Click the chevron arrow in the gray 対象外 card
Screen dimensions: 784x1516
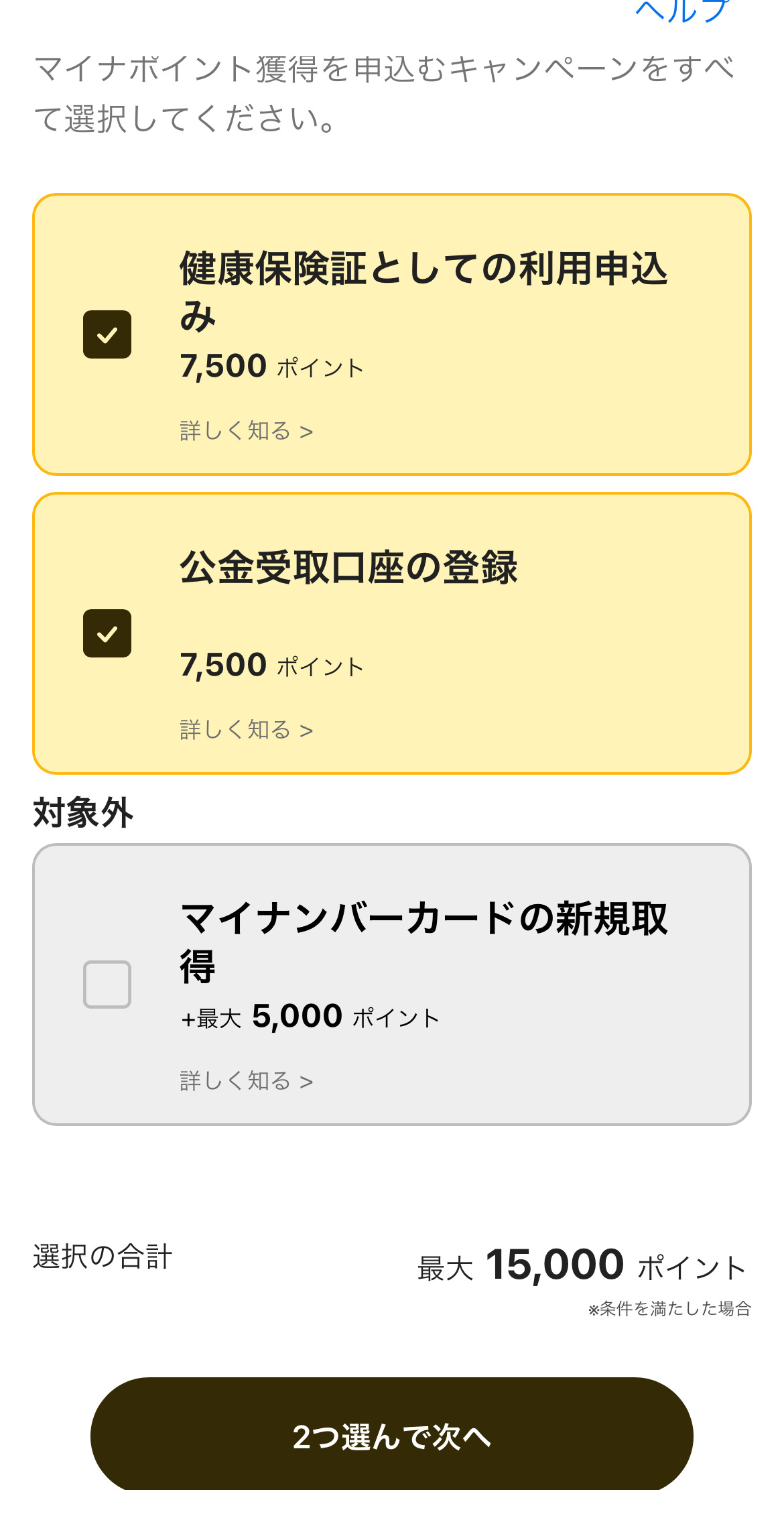pyautogui.click(x=307, y=1082)
